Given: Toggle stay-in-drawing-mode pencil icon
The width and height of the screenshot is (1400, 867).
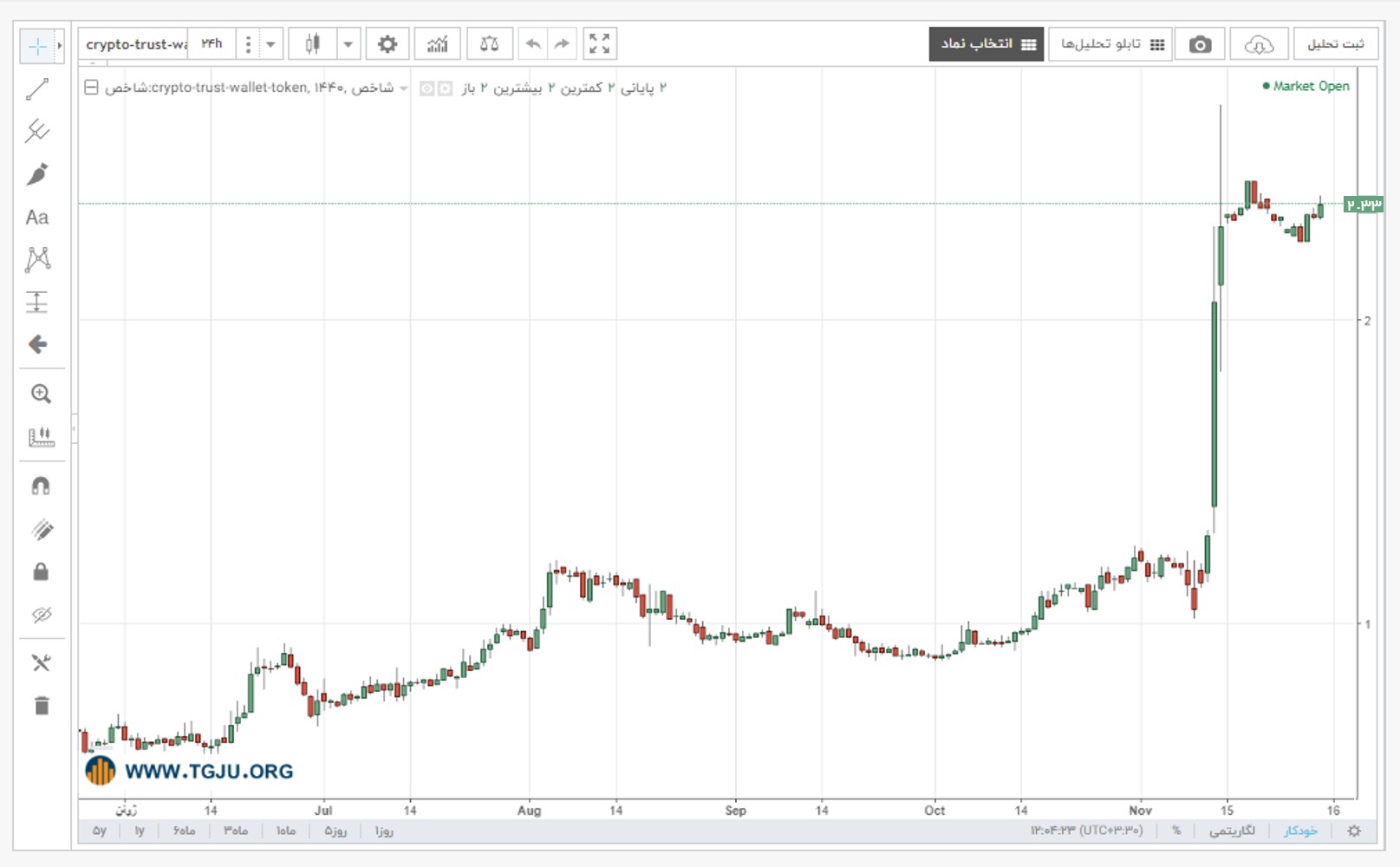Looking at the screenshot, I should click(x=41, y=529).
